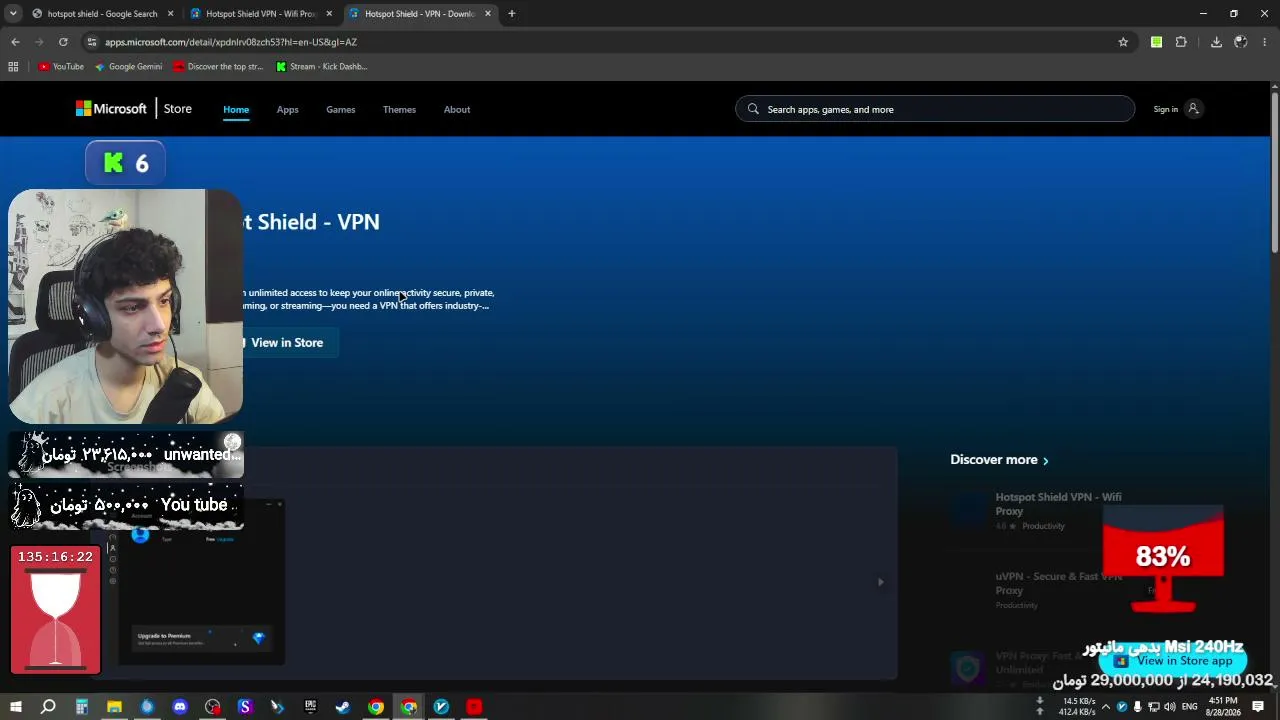The image size is (1280, 720).
Task: Switch to Hotspot Shield VPN - Wifi Proxy tab
Action: [262, 14]
